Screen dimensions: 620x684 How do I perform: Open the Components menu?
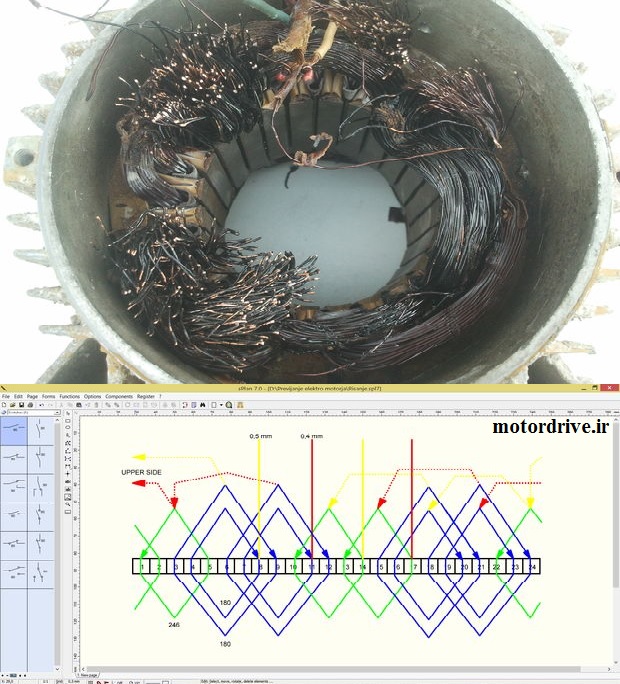pyautogui.click(x=119, y=397)
